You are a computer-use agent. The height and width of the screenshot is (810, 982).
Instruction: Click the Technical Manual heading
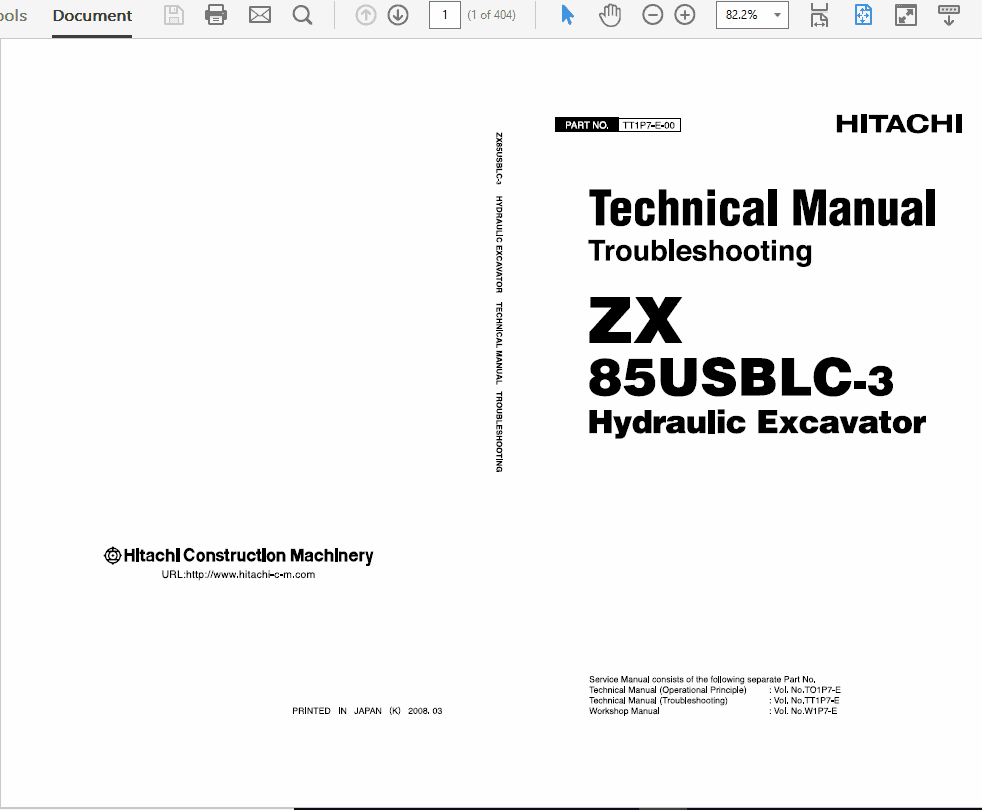(762, 209)
